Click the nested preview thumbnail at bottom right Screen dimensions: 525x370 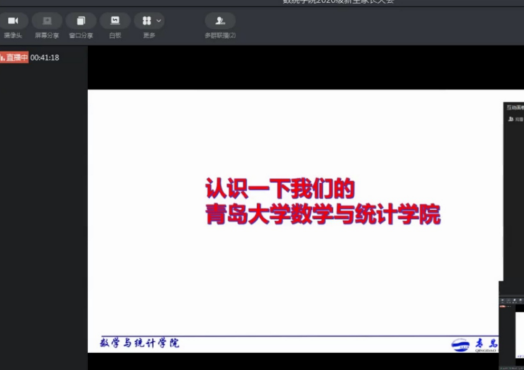coord(512,330)
